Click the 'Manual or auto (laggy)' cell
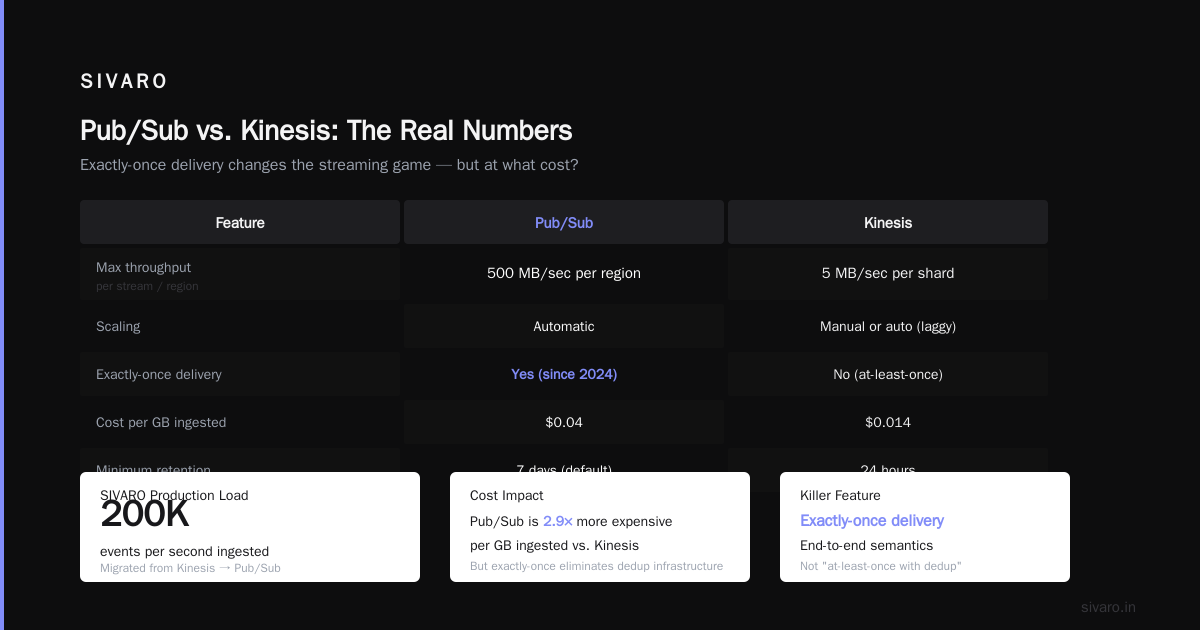Image resolution: width=1200 pixels, height=630 pixels. (x=888, y=326)
